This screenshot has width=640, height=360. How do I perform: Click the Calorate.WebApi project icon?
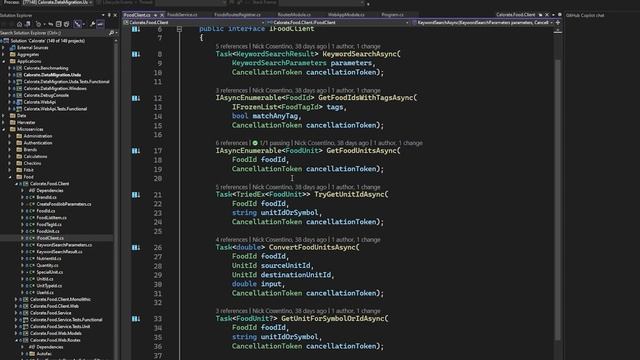click(19, 102)
